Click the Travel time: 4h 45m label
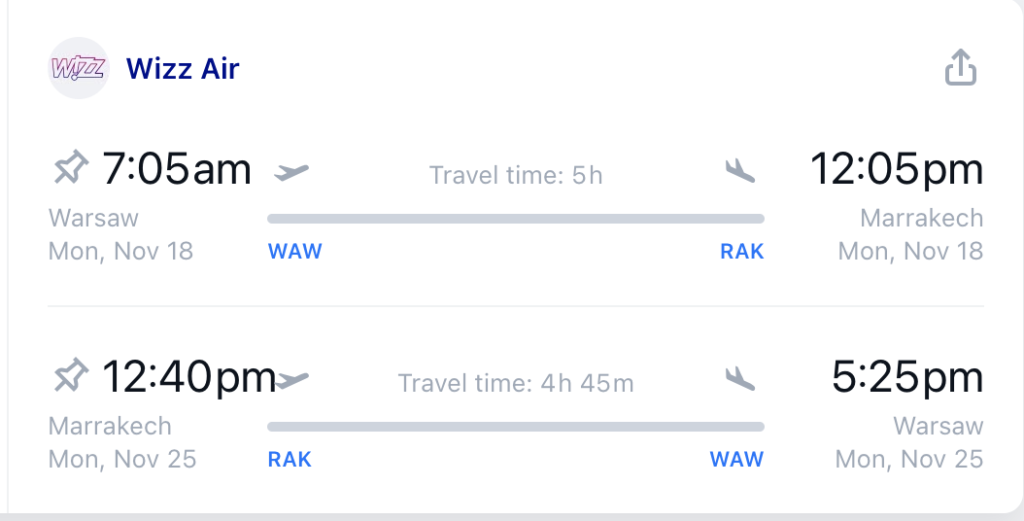Image resolution: width=1024 pixels, height=521 pixels. [516, 383]
